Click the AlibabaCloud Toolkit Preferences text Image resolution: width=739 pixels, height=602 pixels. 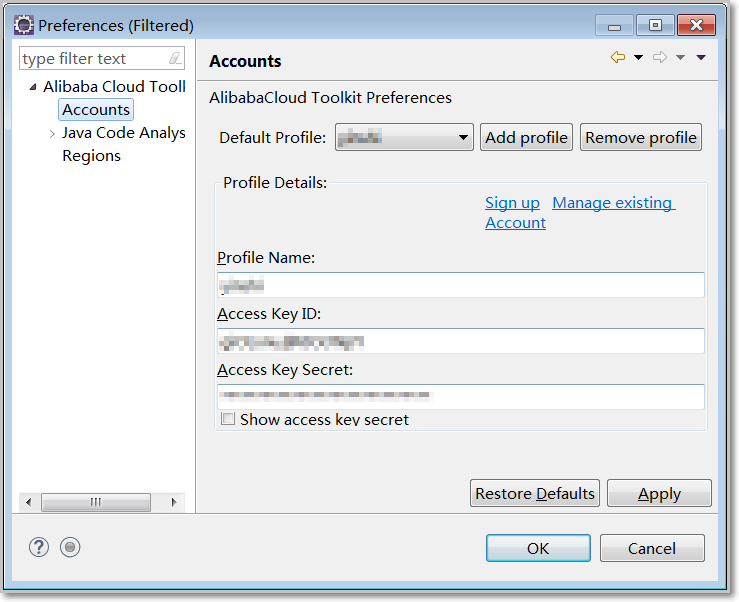coord(330,98)
